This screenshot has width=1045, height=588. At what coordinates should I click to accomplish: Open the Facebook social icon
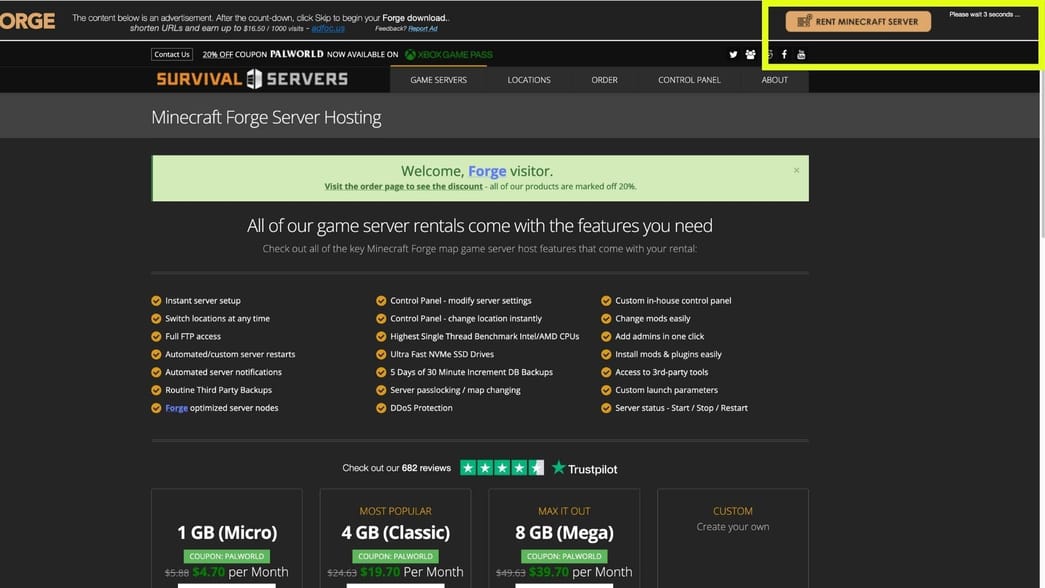pos(784,54)
